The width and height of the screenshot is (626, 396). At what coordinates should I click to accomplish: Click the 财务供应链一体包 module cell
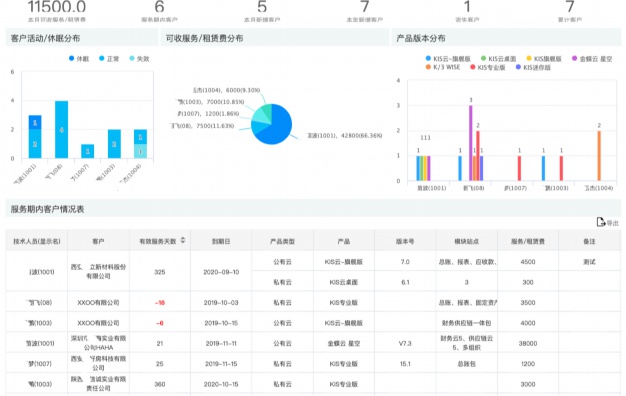point(466,323)
